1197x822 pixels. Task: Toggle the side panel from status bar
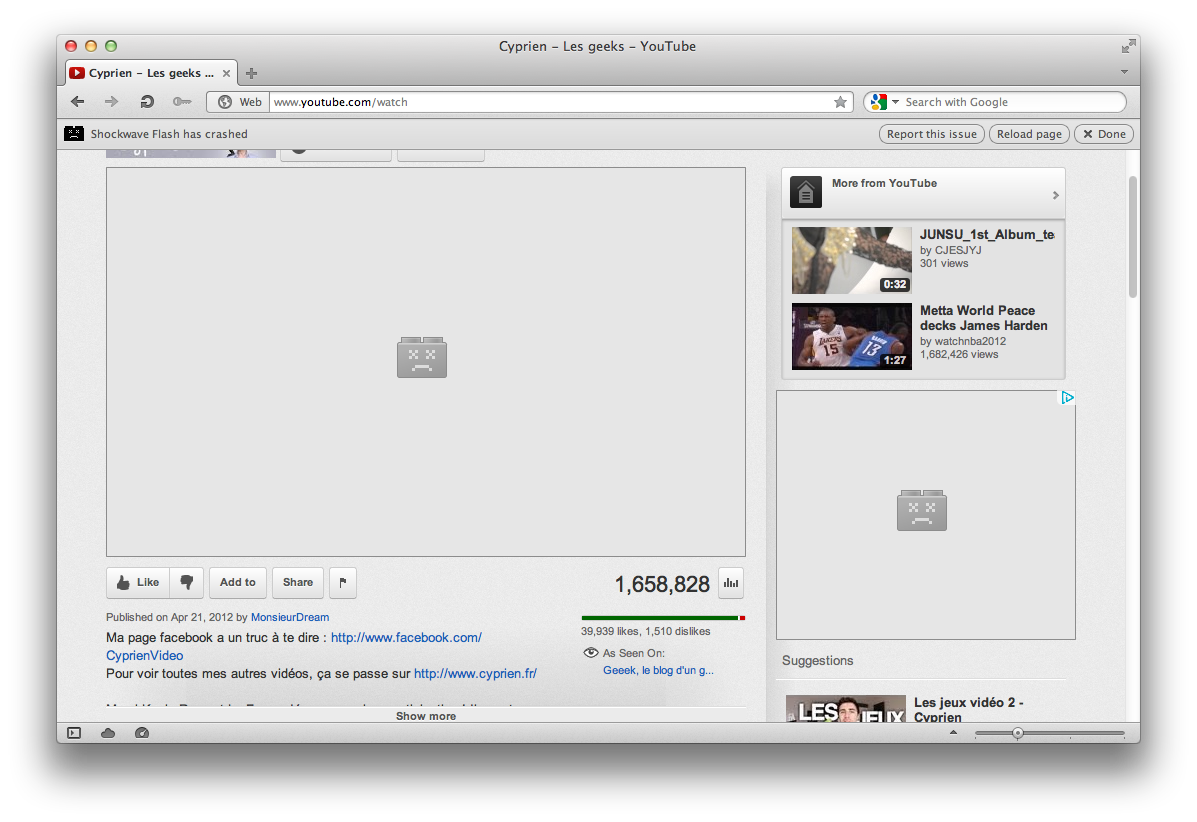(74, 733)
